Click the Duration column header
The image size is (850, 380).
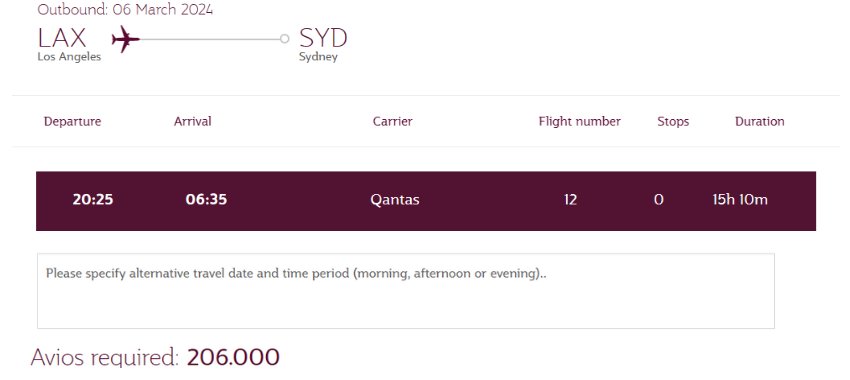pos(759,121)
